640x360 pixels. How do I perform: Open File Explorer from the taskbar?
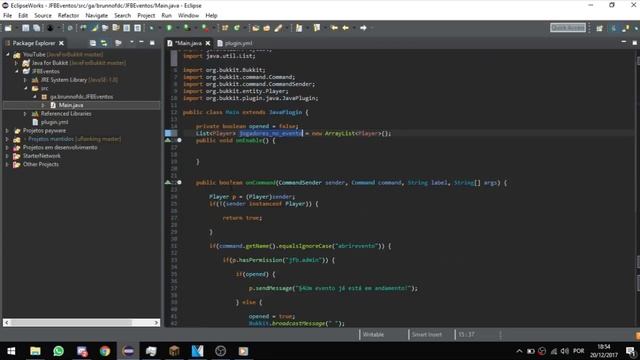click(x=35, y=351)
